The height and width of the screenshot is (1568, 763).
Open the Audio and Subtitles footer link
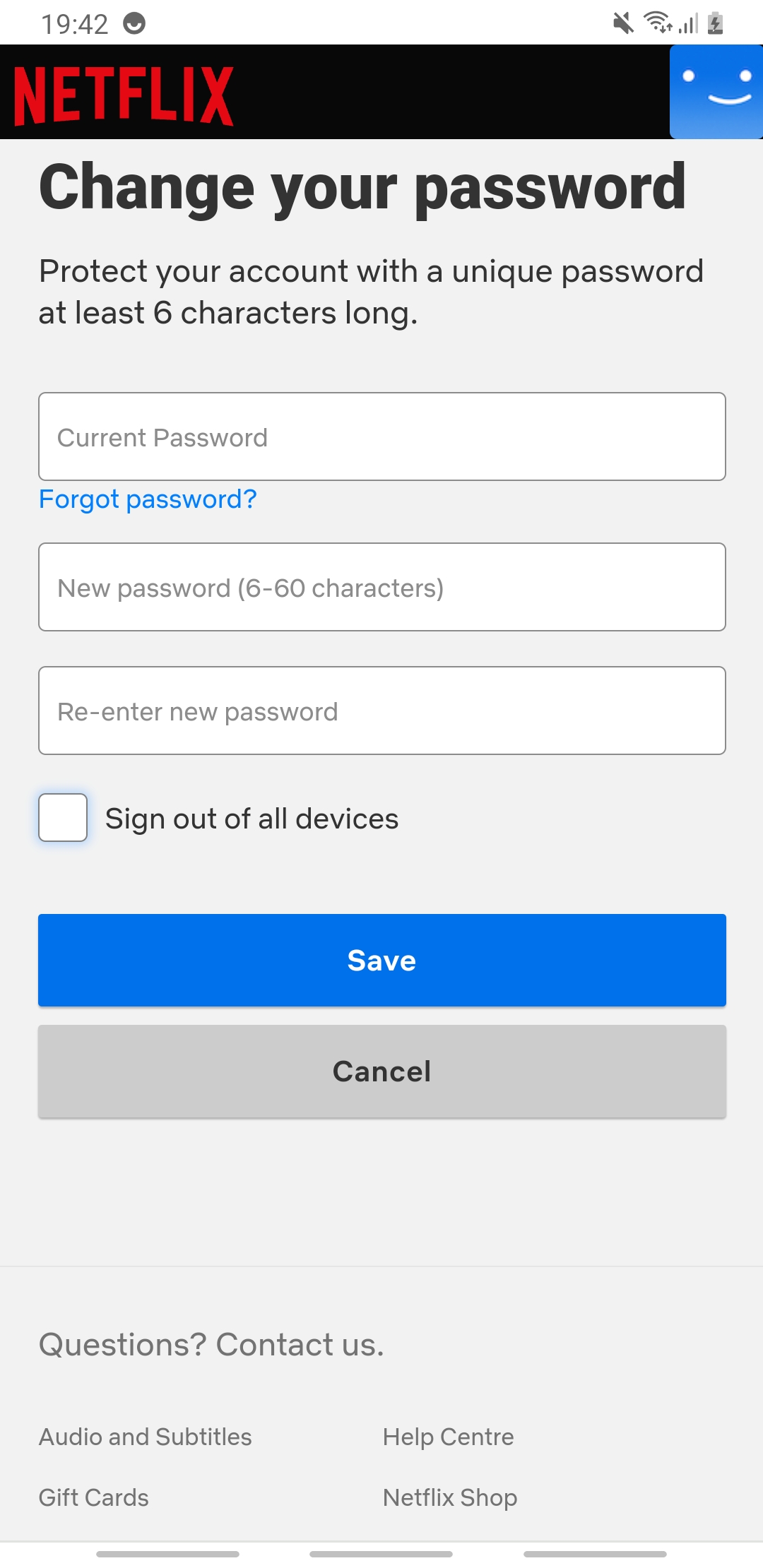[146, 1437]
